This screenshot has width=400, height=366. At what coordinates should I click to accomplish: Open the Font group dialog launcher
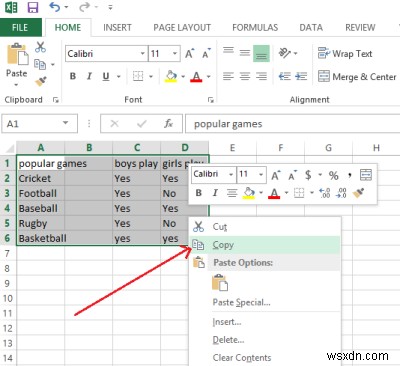211,100
